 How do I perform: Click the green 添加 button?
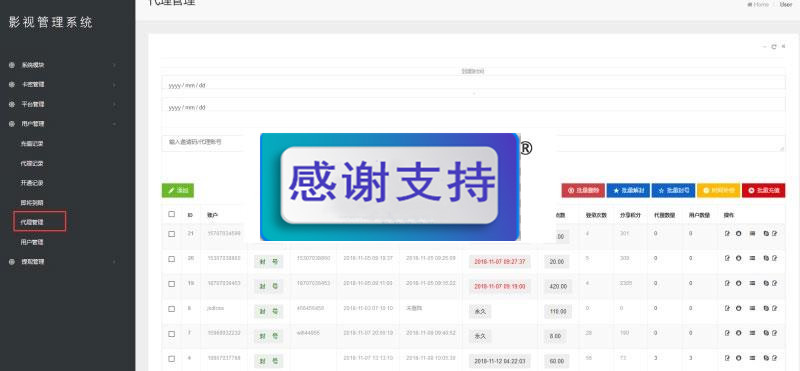tap(178, 190)
